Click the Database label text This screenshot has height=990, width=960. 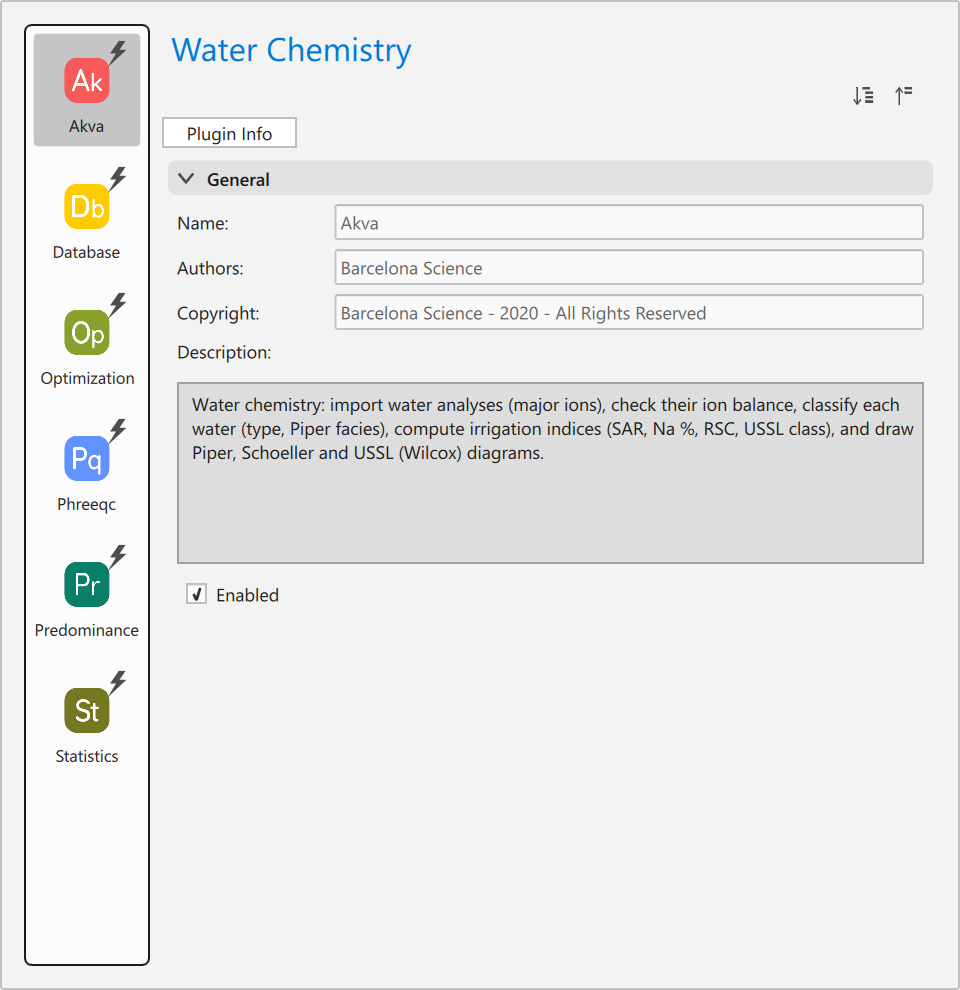pos(87,252)
